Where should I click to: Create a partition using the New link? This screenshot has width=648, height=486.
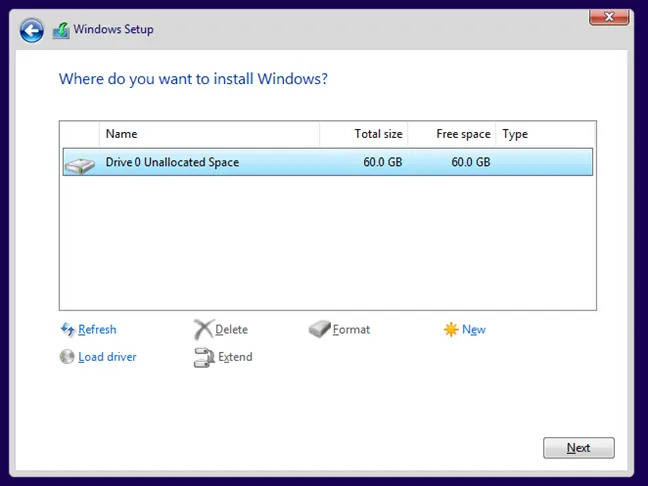click(x=474, y=330)
